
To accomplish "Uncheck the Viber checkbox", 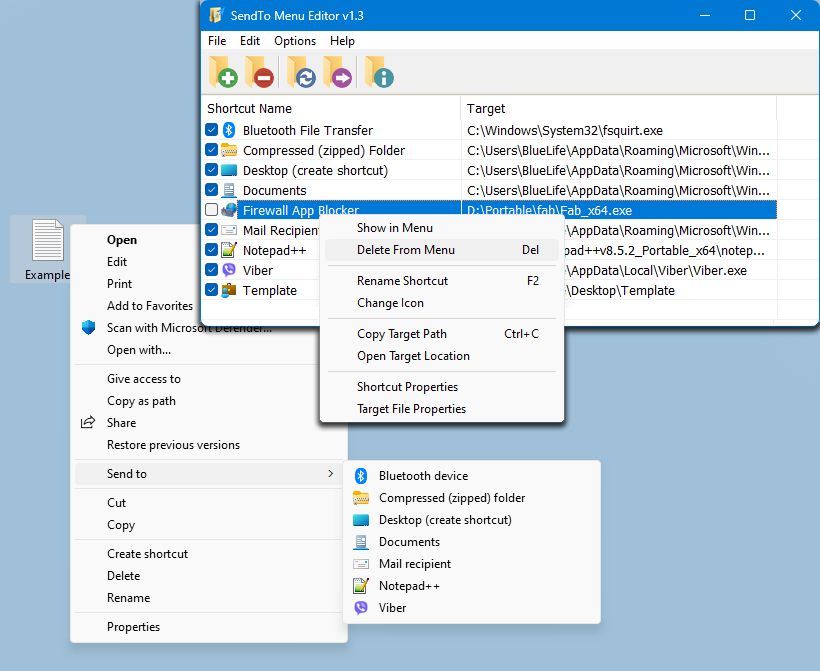I will pos(211,269).
